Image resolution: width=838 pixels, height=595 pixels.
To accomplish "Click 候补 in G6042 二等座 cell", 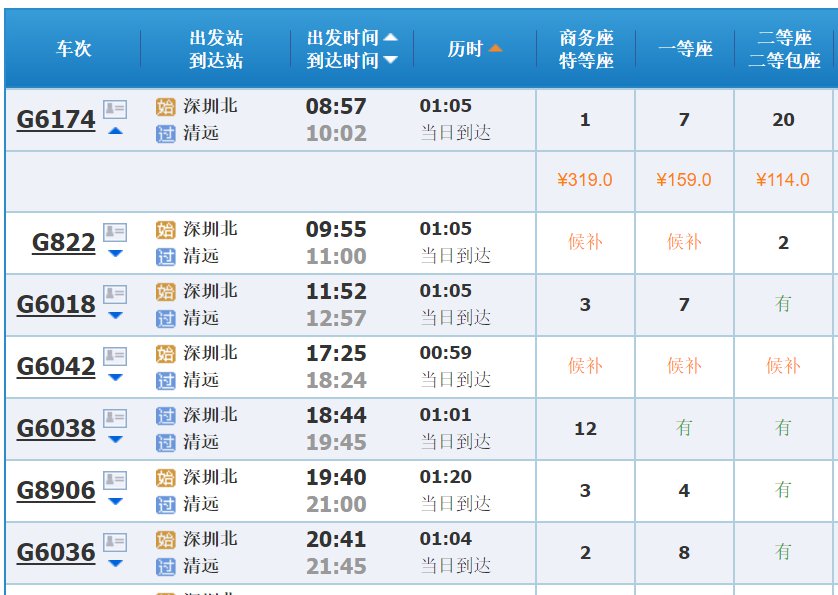I will [x=783, y=366].
